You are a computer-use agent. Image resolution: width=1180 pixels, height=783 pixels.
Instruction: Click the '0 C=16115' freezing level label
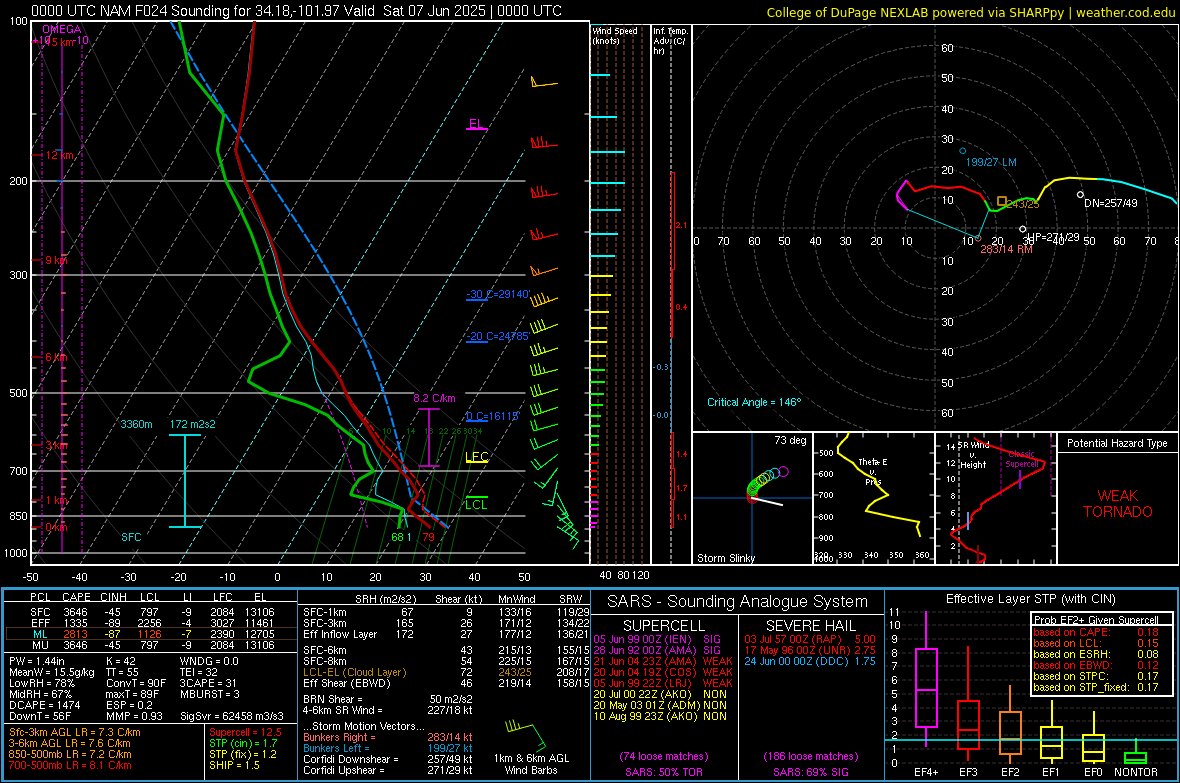tap(493, 416)
